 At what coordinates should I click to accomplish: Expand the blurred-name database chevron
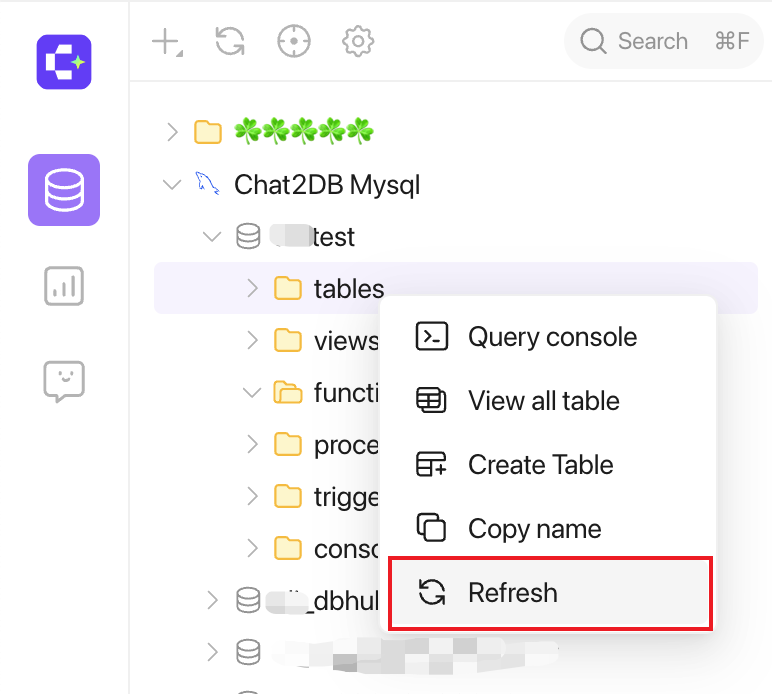(212, 652)
